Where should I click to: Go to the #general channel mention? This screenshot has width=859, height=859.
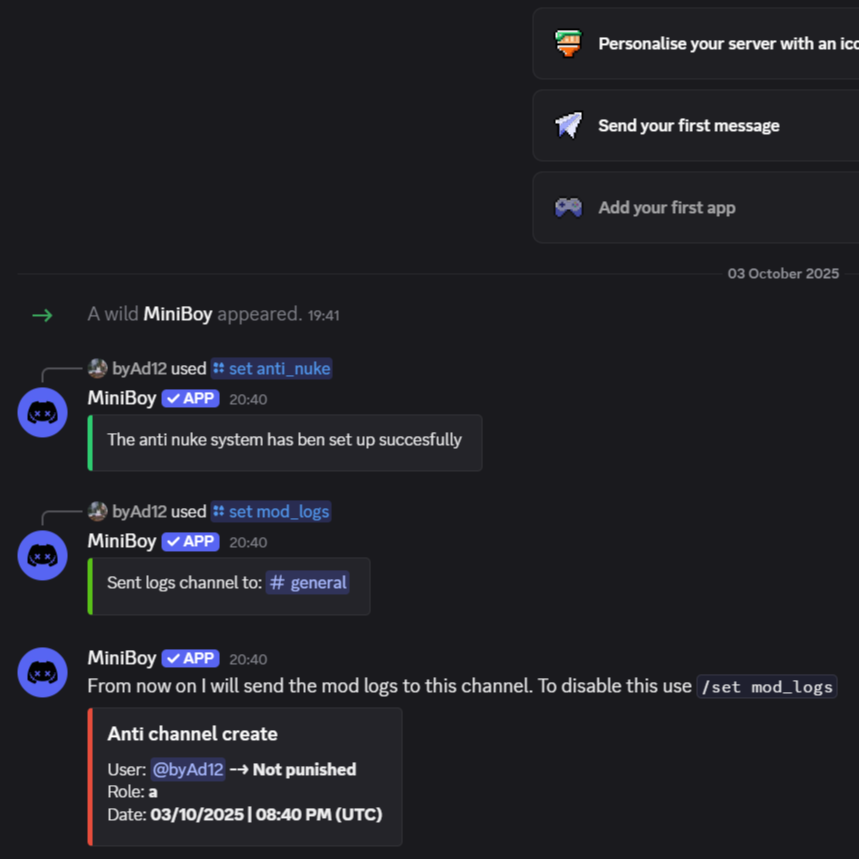click(308, 582)
